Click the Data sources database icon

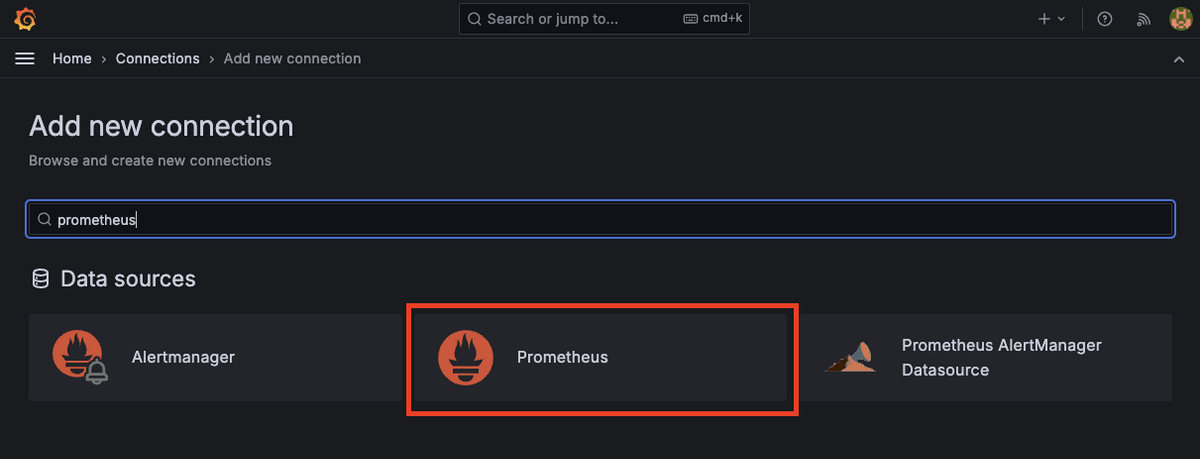[x=40, y=279]
